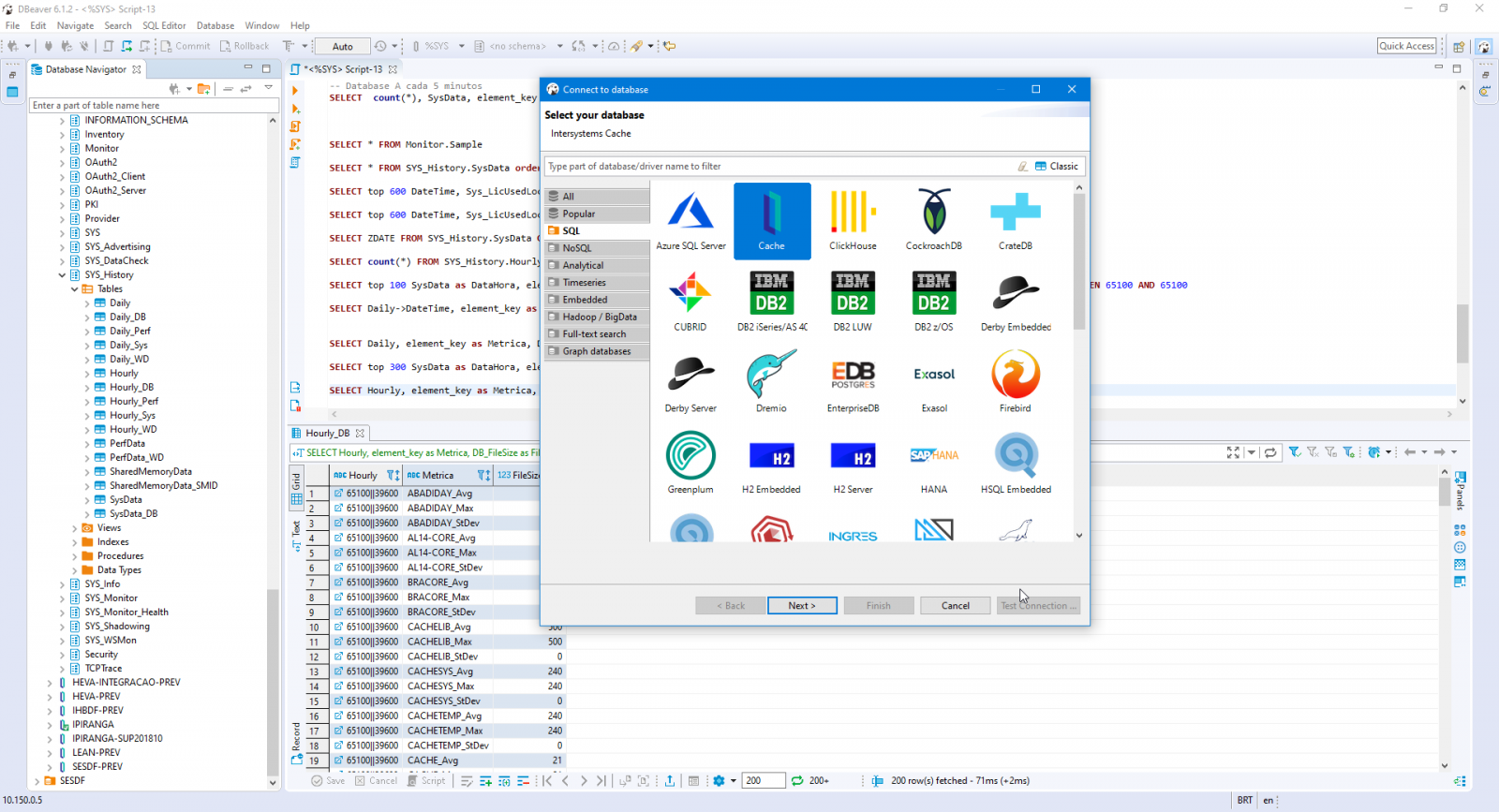Viewport: 1499px width, 812px height.
Task: Click the Metrica column header
Action: click(x=448, y=475)
